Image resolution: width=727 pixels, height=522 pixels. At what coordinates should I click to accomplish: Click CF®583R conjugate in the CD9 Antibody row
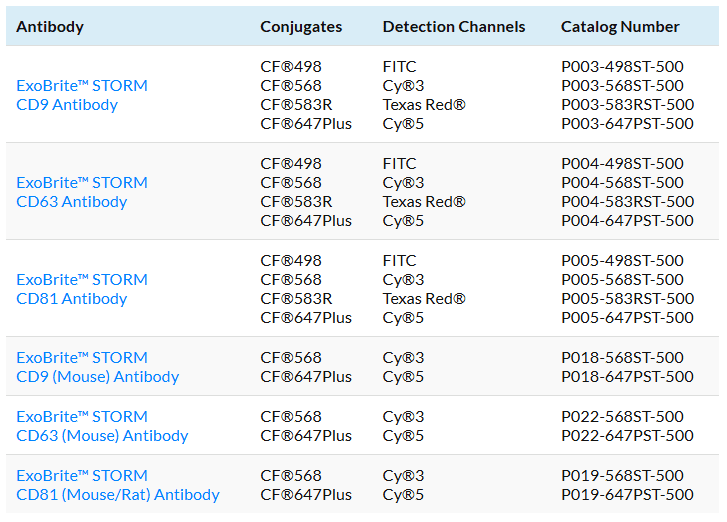(296, 105)
